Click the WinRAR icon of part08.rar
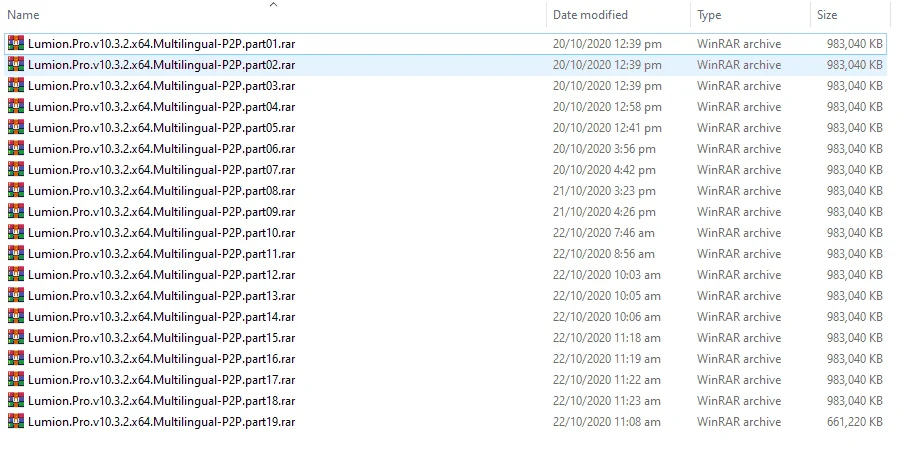Viewport: 923px width, 472px height. point(16,191)
